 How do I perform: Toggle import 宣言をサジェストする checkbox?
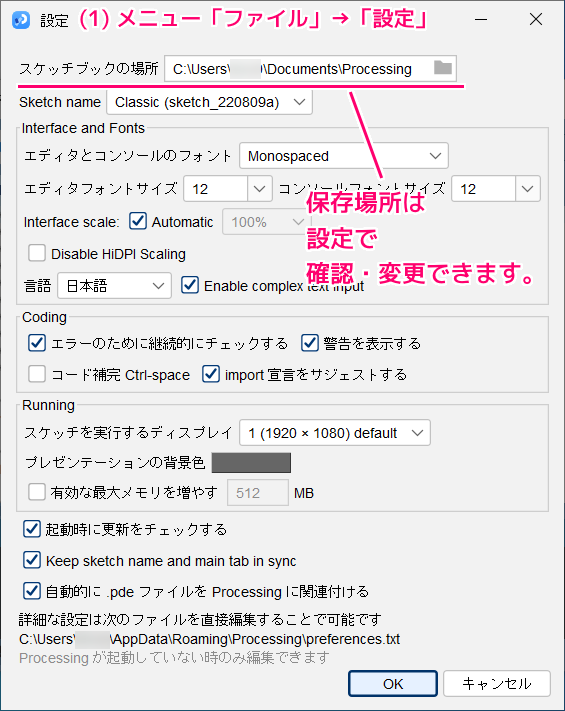coord(211,374)
